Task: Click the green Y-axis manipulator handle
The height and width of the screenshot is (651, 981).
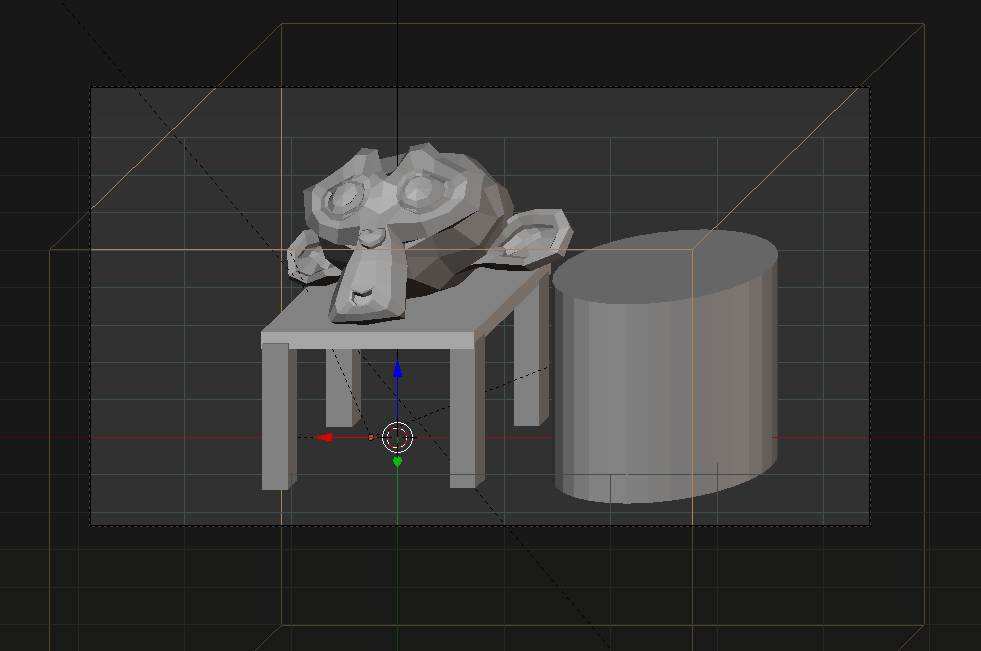Action: [x=397, y=462]
